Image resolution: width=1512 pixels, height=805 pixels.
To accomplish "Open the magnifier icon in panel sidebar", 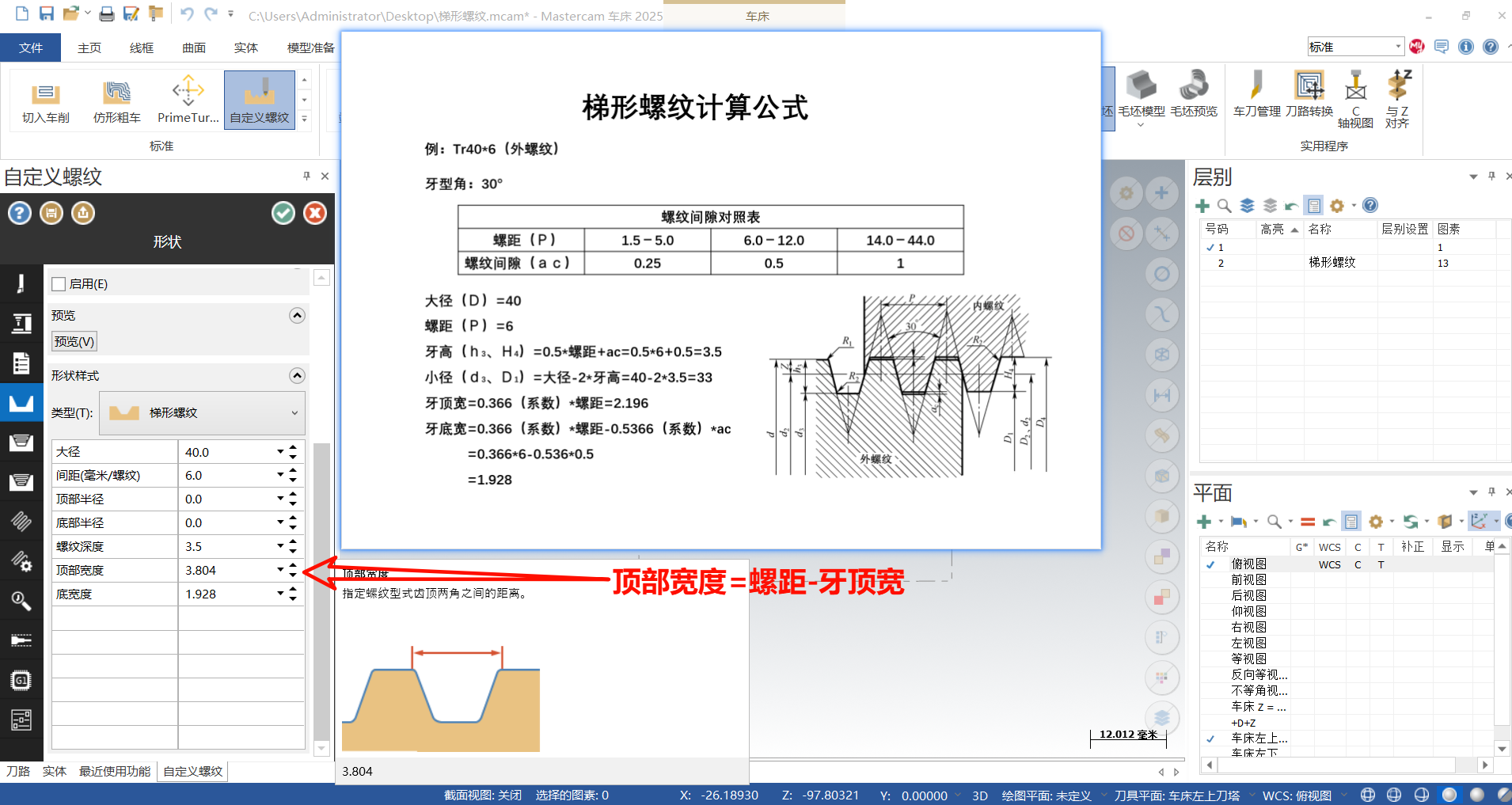I will pyautogui.click(x=21, y=601).
